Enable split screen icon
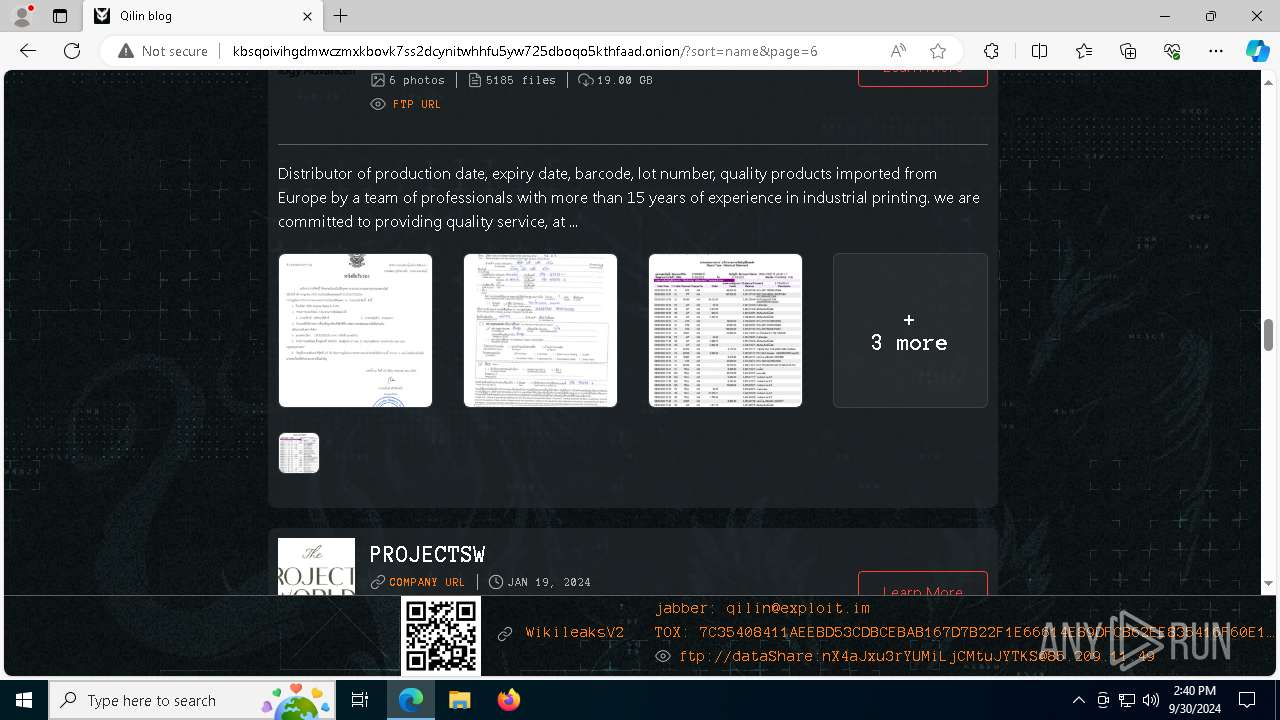Screen dimensions: 1280x720 coord(1039,51)
